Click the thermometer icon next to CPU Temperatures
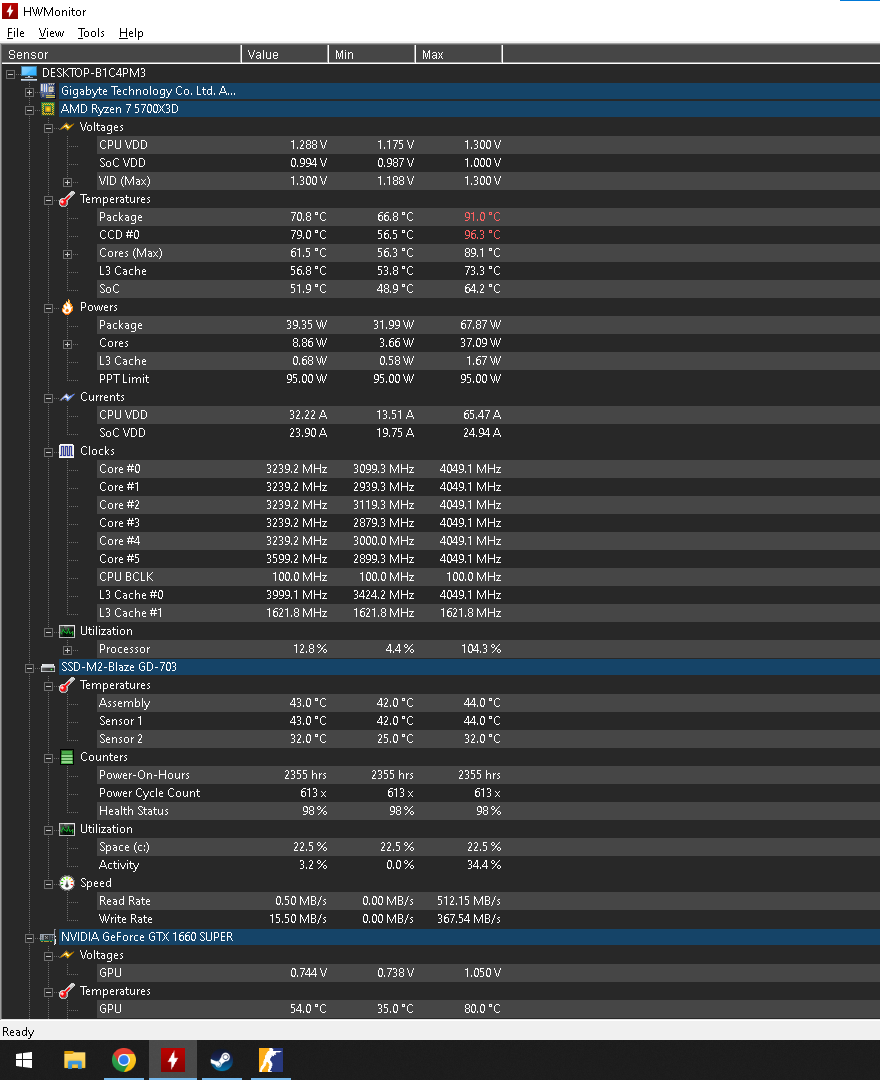The image size is (880, 1080). click(x=67, y=199)
